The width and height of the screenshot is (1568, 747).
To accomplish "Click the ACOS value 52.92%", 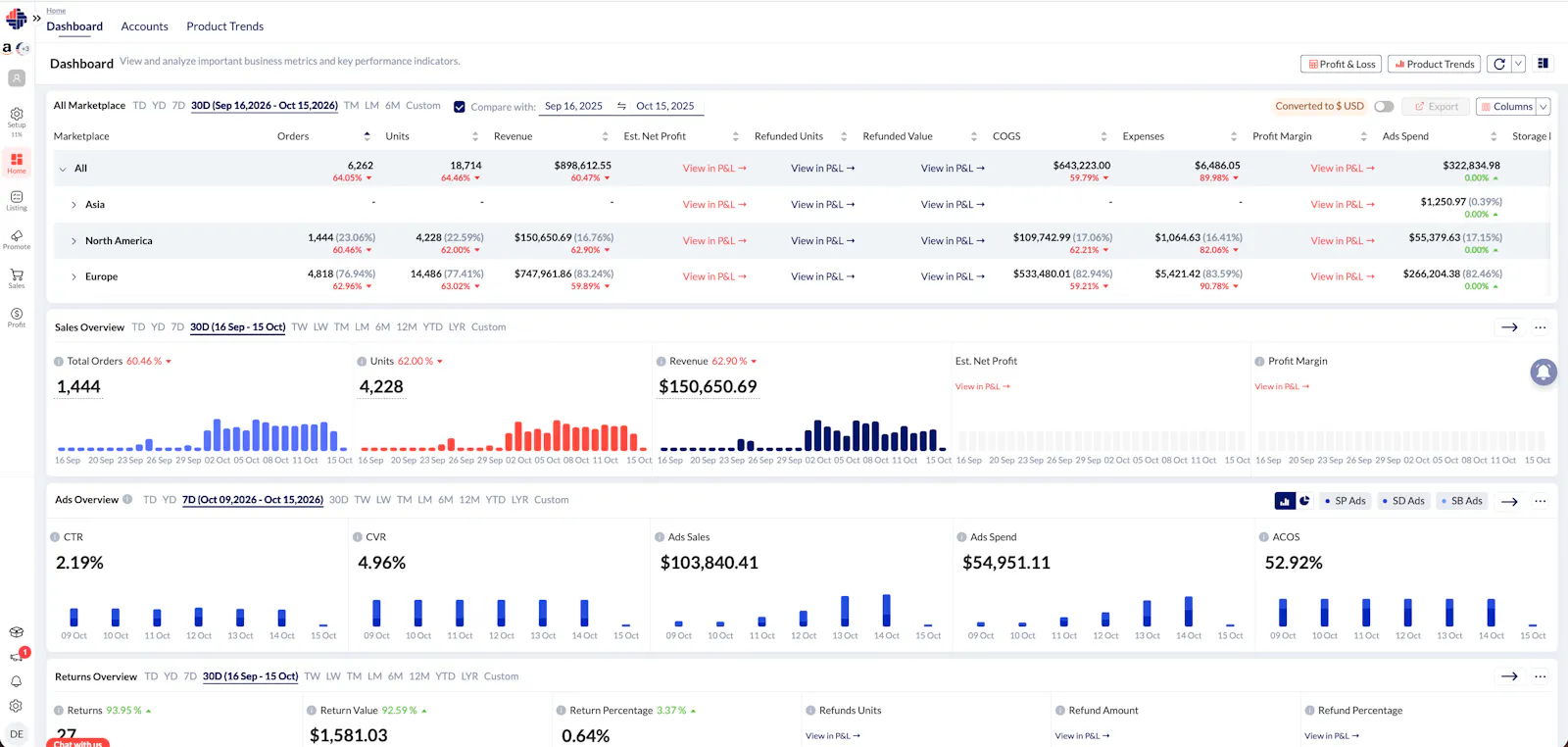I will pyautogui.click(x=1294, y=564).
